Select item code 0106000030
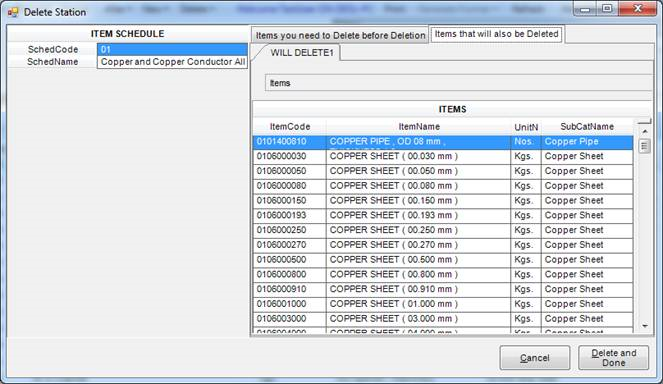 tap(290, 156)
